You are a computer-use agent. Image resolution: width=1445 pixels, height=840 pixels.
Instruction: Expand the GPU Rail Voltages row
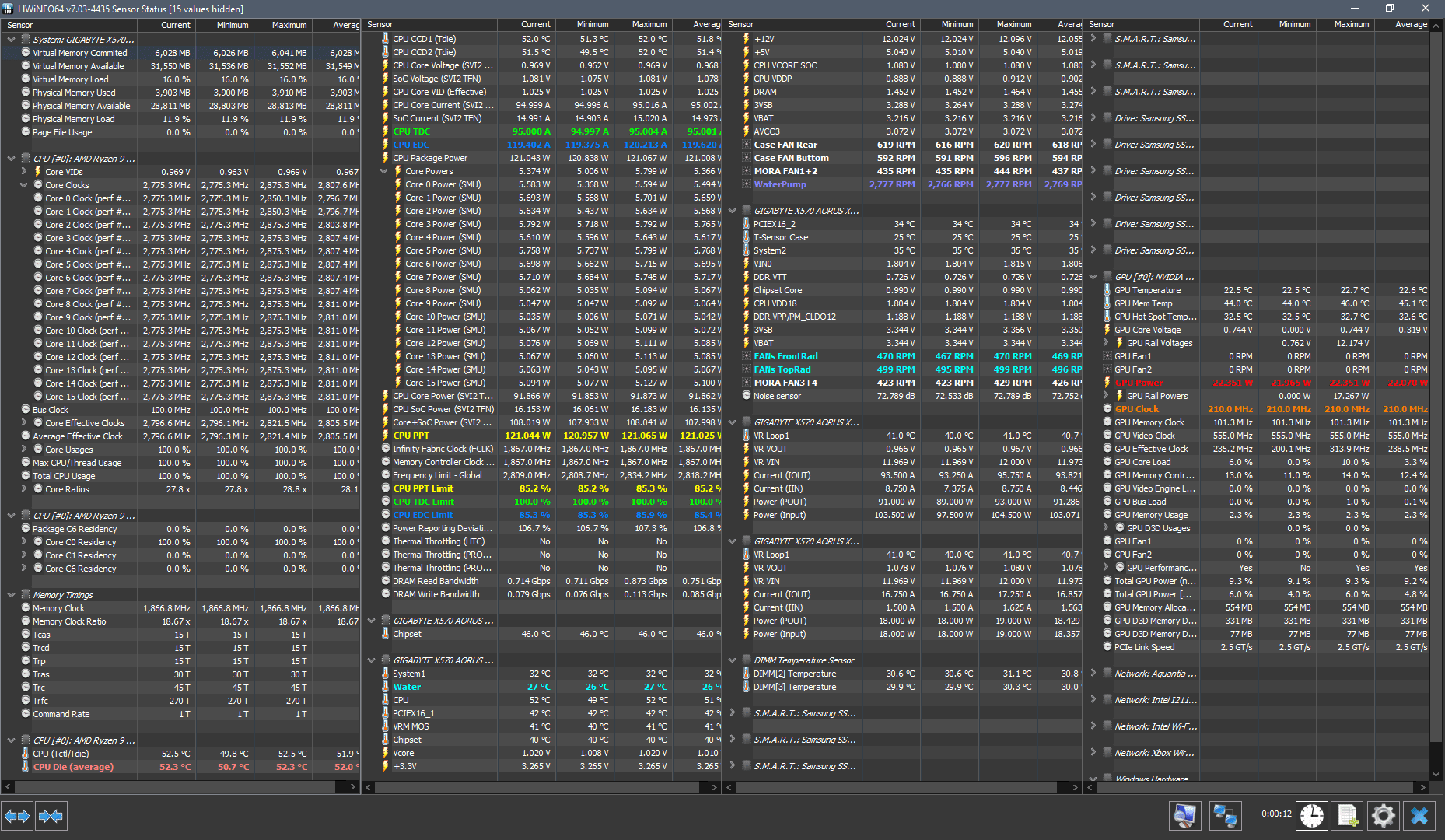tap(1106, 343)
